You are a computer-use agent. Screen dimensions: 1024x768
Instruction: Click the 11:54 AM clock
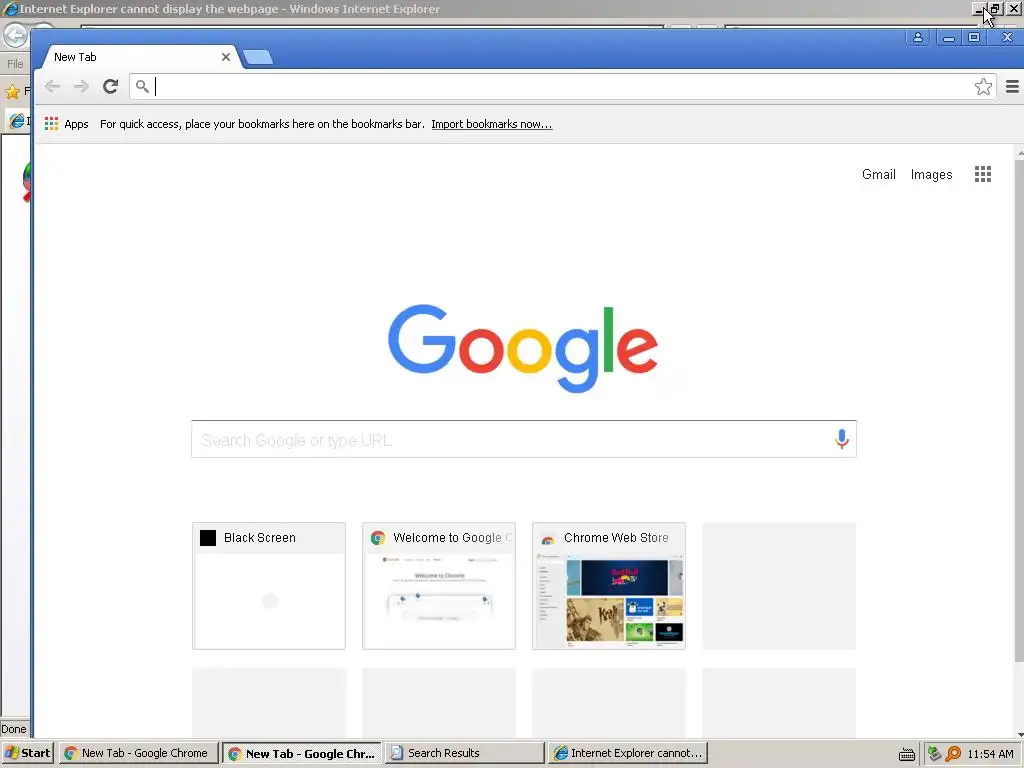[990, 754]
